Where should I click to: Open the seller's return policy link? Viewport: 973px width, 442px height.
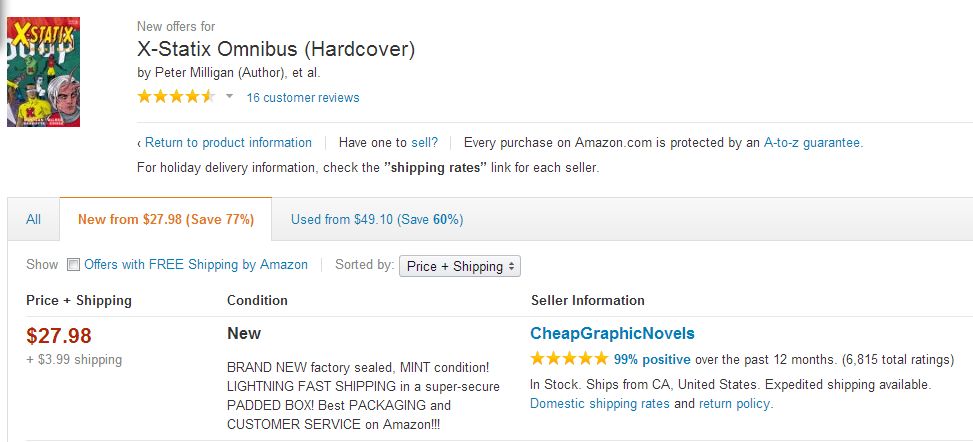(735, 404)
